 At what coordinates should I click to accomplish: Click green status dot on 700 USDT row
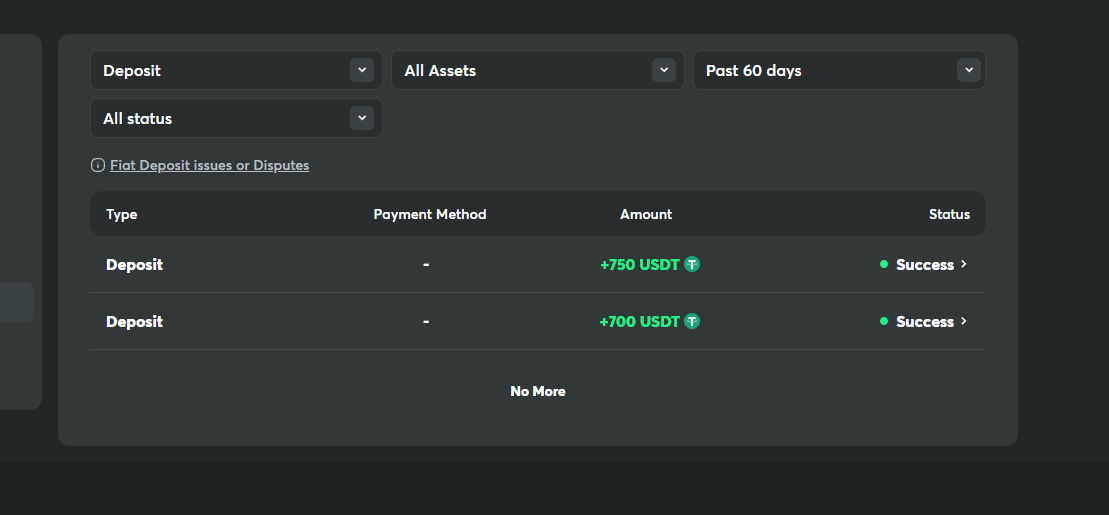coord(884,322)
